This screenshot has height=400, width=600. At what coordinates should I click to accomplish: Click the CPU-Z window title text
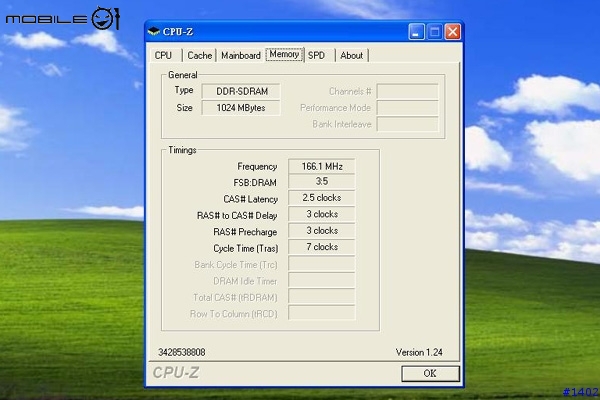click(178, 32)
